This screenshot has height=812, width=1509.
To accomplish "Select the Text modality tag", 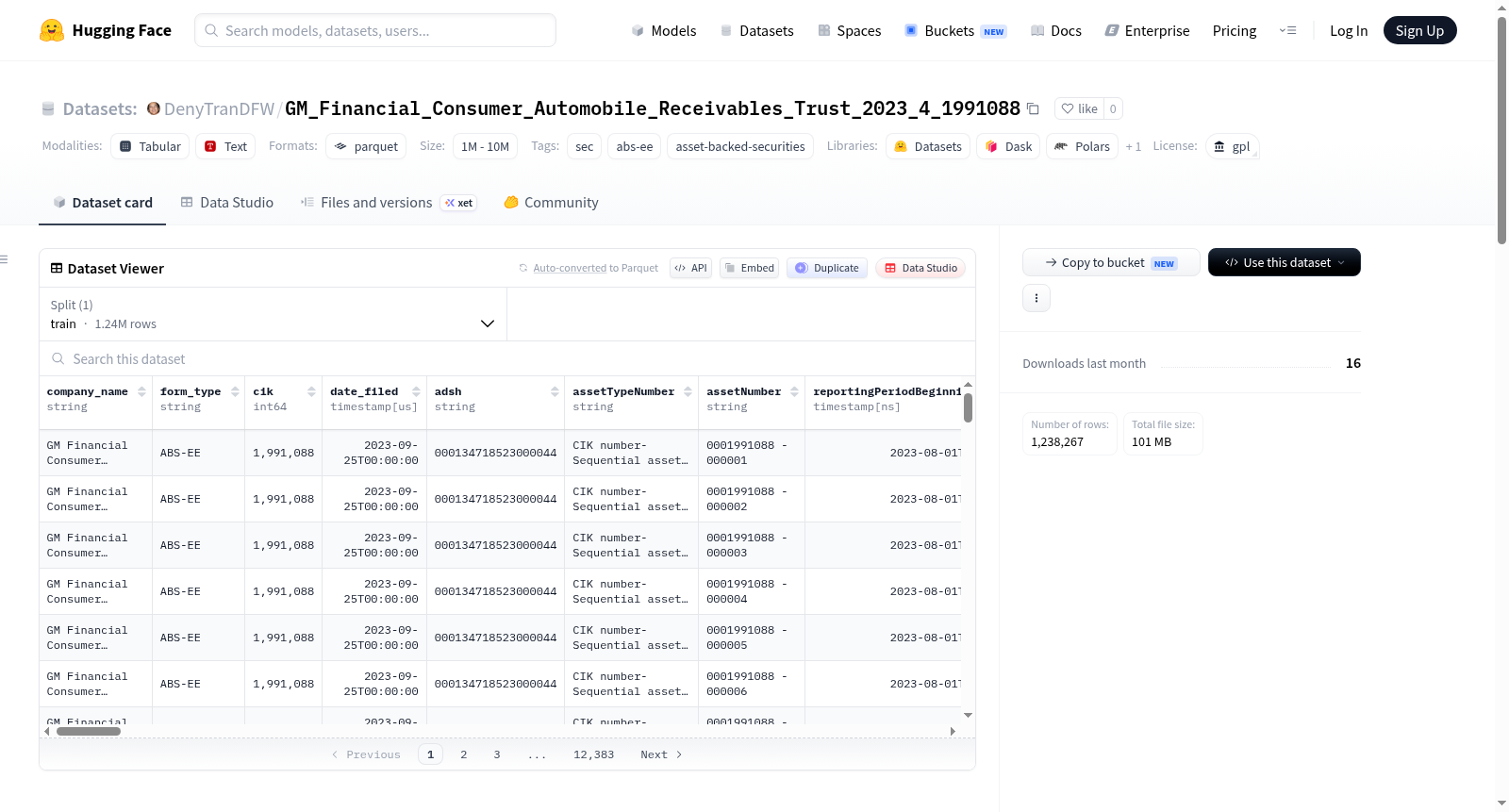I will click(225, 146).
